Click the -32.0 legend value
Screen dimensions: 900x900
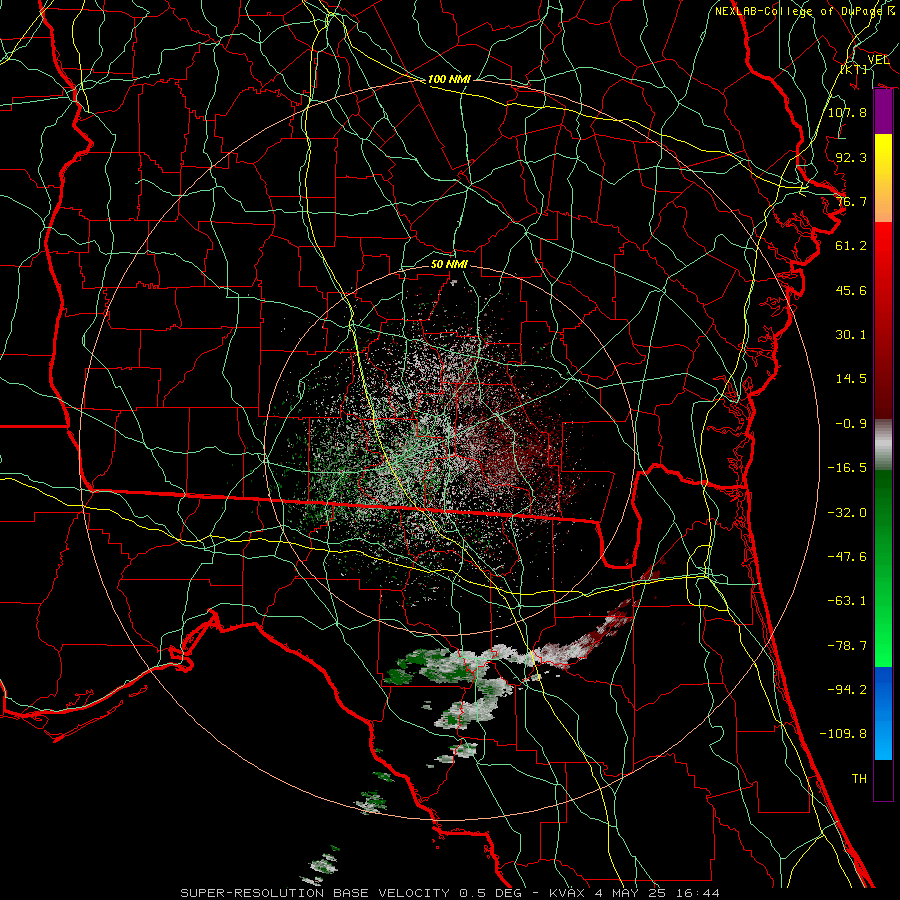pos(847,513)
